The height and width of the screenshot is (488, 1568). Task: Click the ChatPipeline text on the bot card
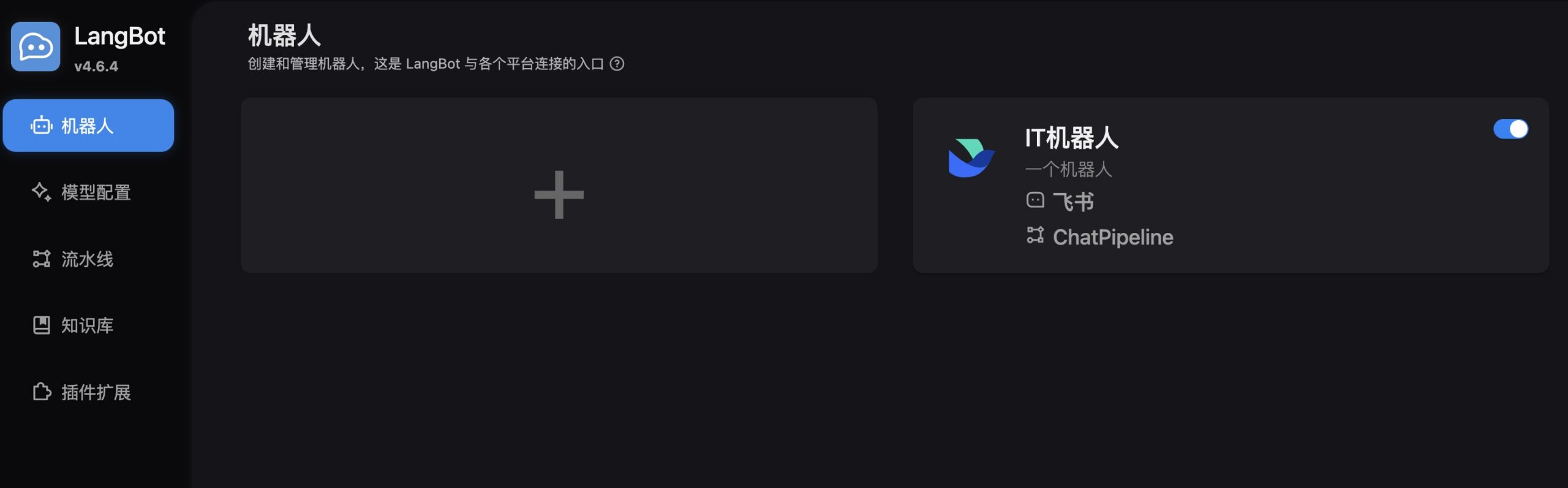[1113, 237]
